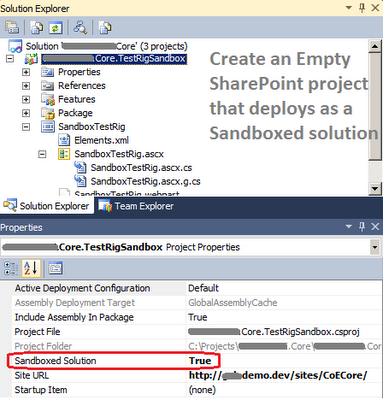Open Solution Explorer window position dropdown arrow
Image resolution: width=383 pixels, height=400 pixels.
[x=349, y=7]
